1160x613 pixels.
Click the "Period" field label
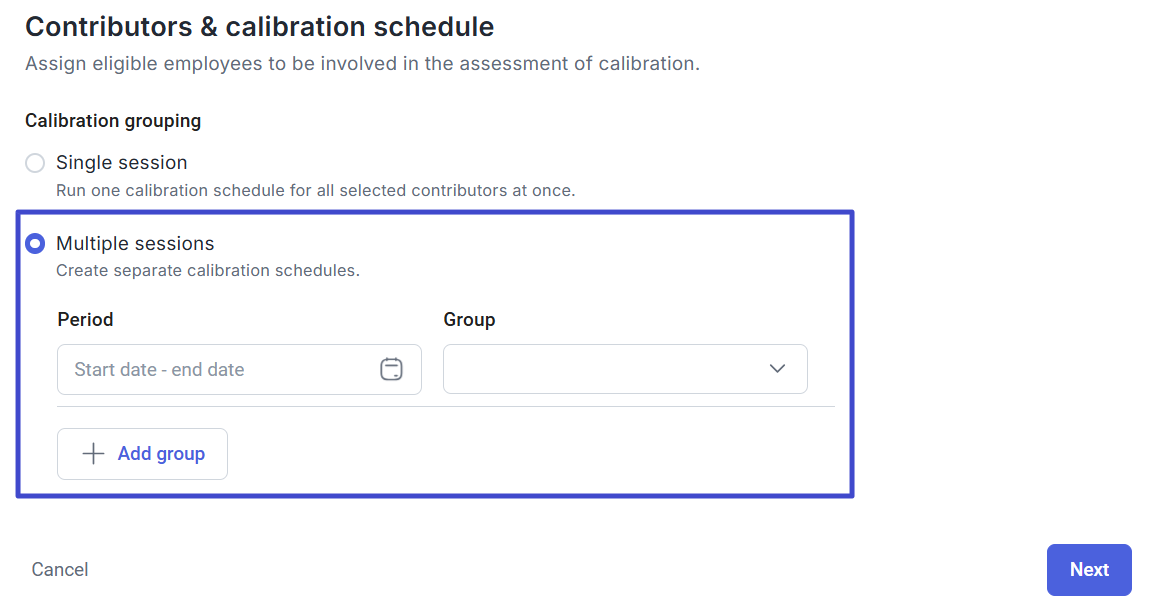[86, 320]
